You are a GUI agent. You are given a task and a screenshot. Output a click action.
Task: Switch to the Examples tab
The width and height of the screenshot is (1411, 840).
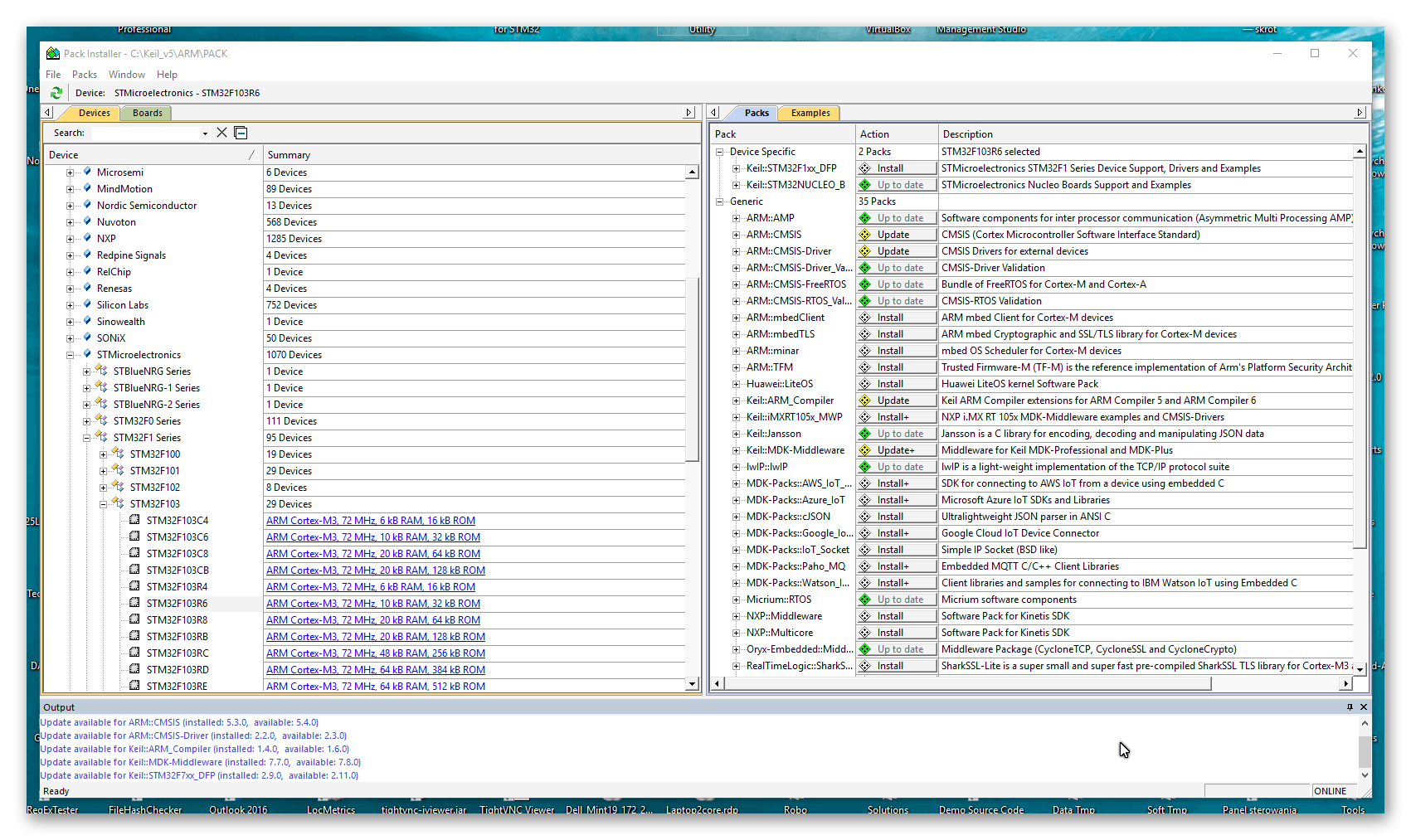pyautogui.click(x=810, y=113)
